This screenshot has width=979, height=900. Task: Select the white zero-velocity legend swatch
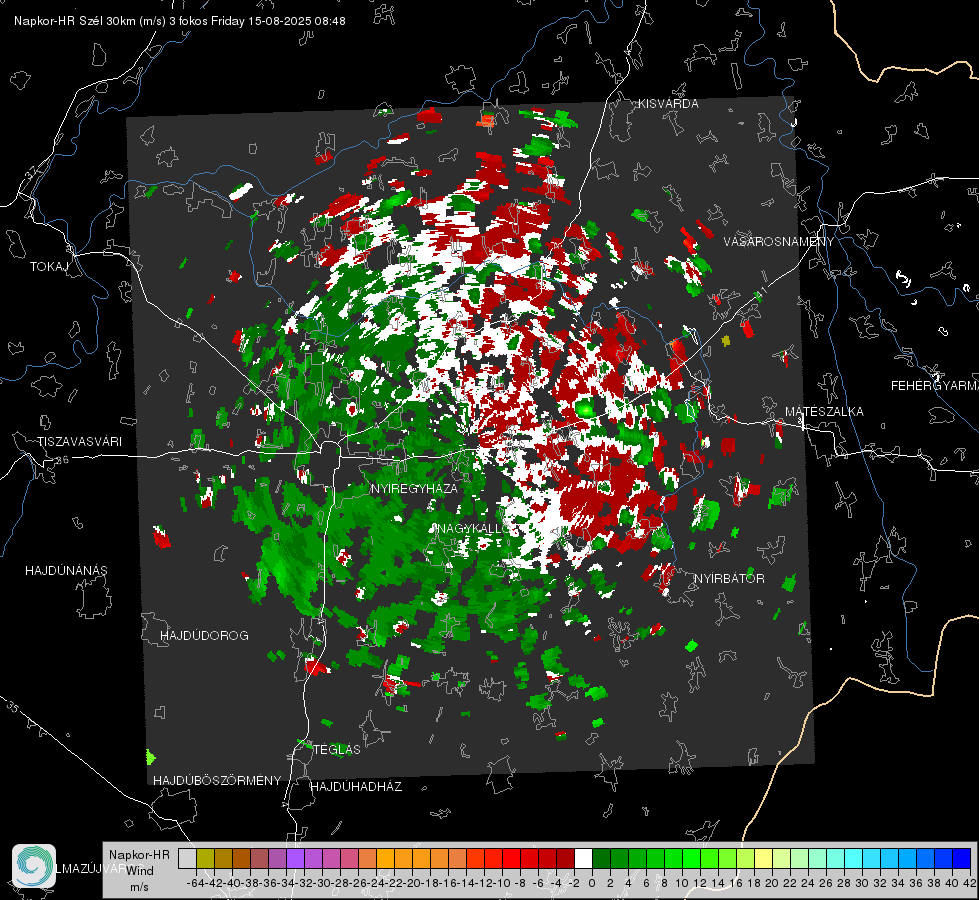click(x=584, y=859)
